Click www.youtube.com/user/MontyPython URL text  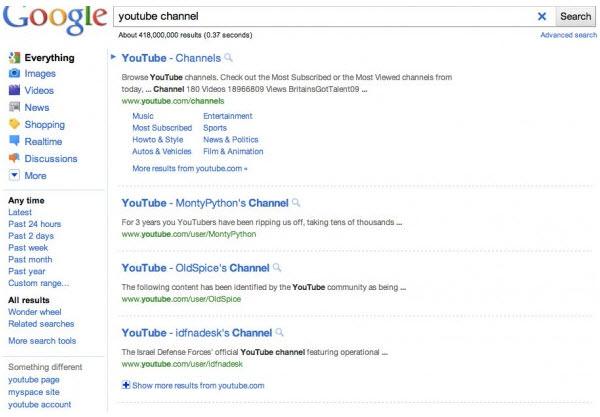click(x=189, y=234)
